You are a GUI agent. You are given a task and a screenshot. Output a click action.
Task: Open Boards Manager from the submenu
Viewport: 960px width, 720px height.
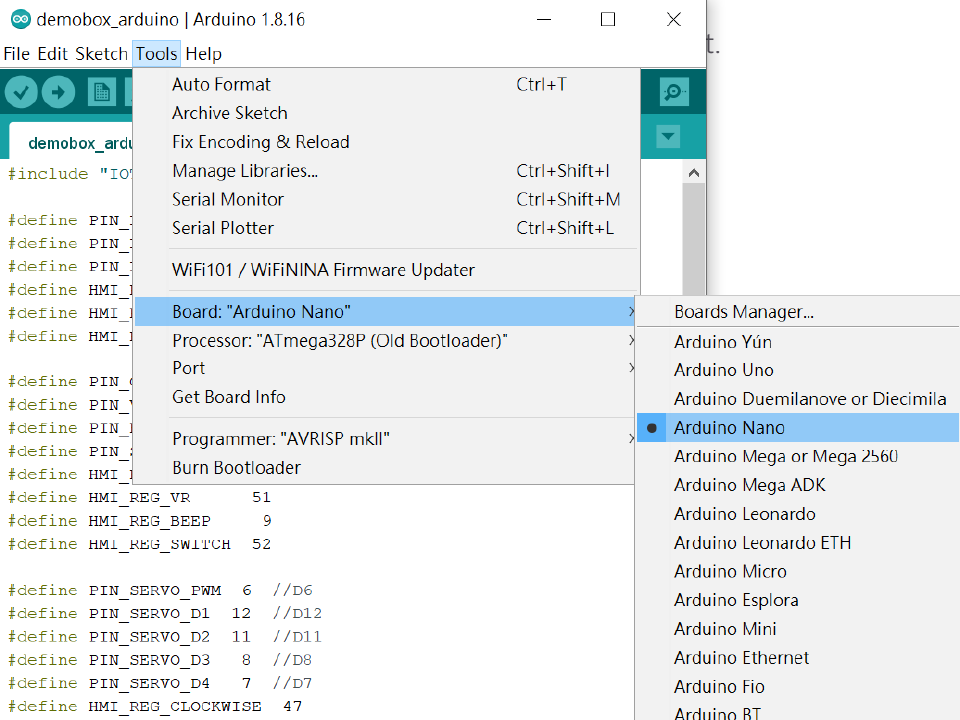743,312
